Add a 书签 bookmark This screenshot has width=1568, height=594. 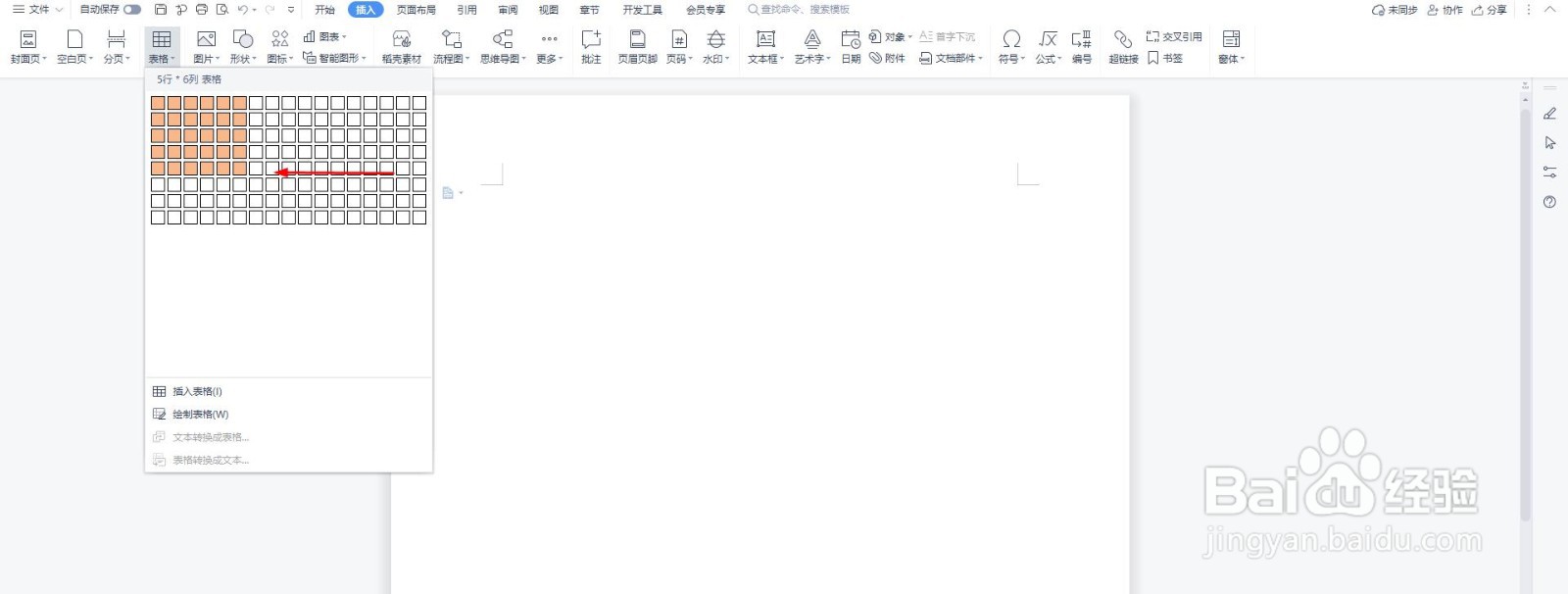(x=1165, y=58)
